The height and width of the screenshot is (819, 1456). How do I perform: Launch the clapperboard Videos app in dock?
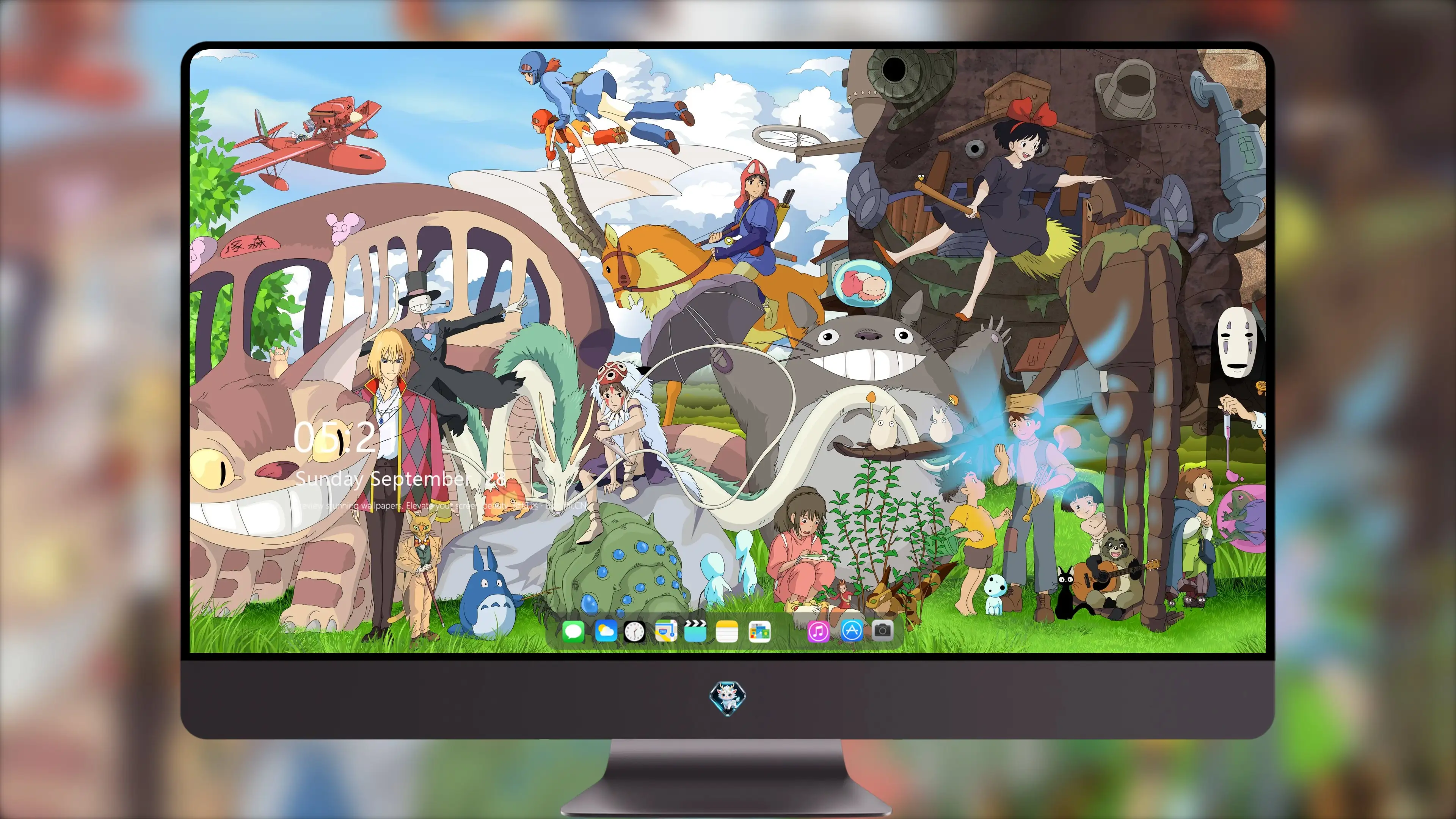(695, 631)
